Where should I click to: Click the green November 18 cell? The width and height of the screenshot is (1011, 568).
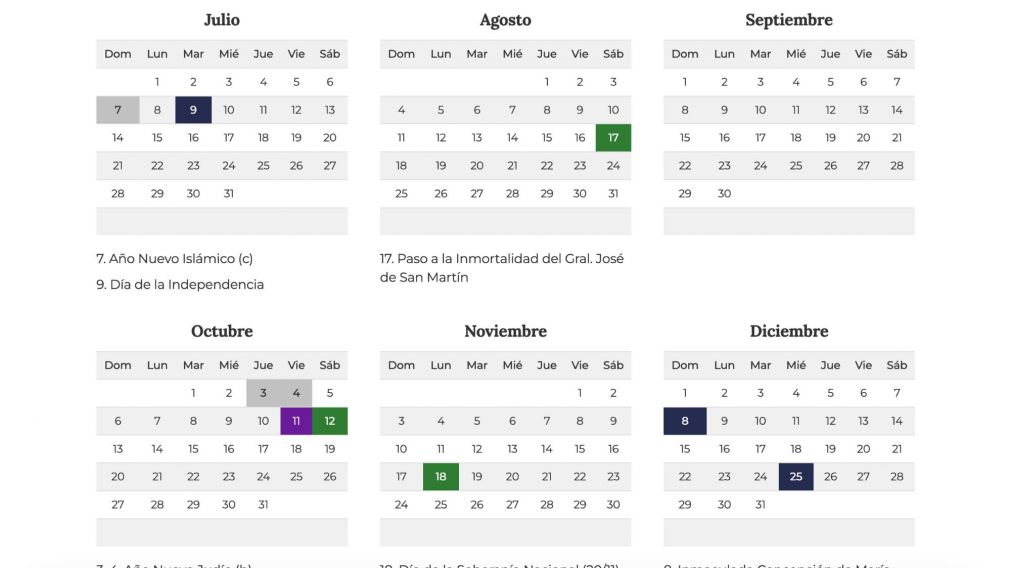coord(441,477)
